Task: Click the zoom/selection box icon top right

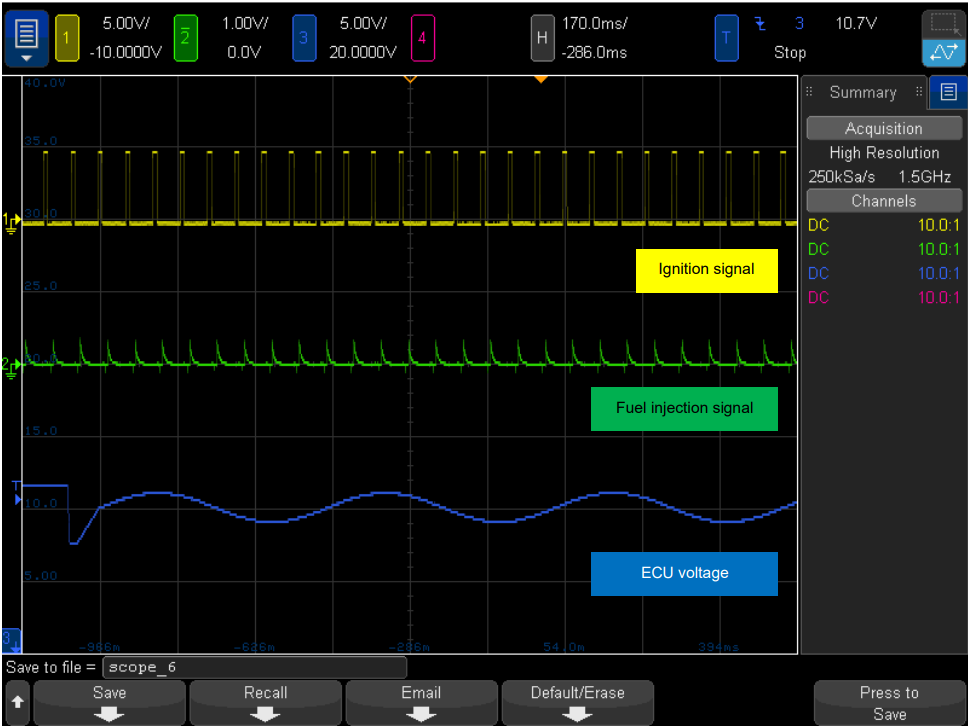Action: pyautogui.click(x=943, y=25)
